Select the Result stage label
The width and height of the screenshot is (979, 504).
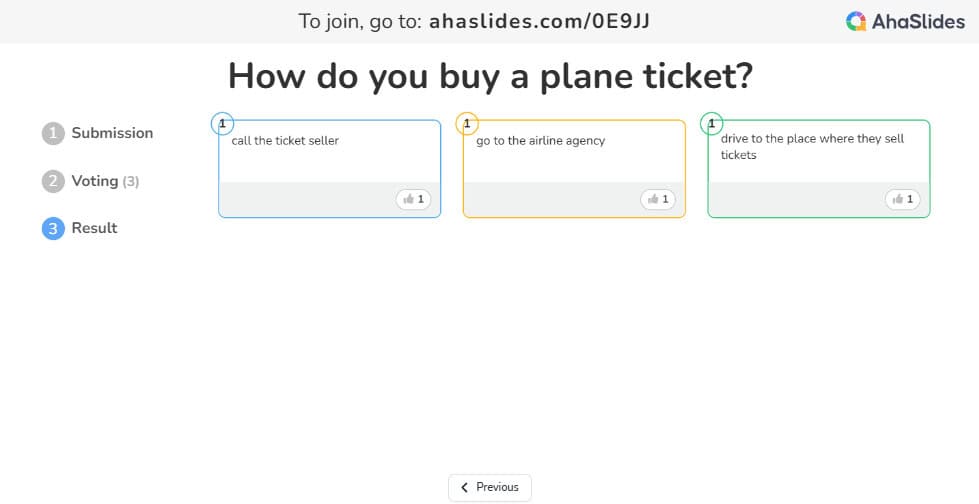tap(94, 228)
